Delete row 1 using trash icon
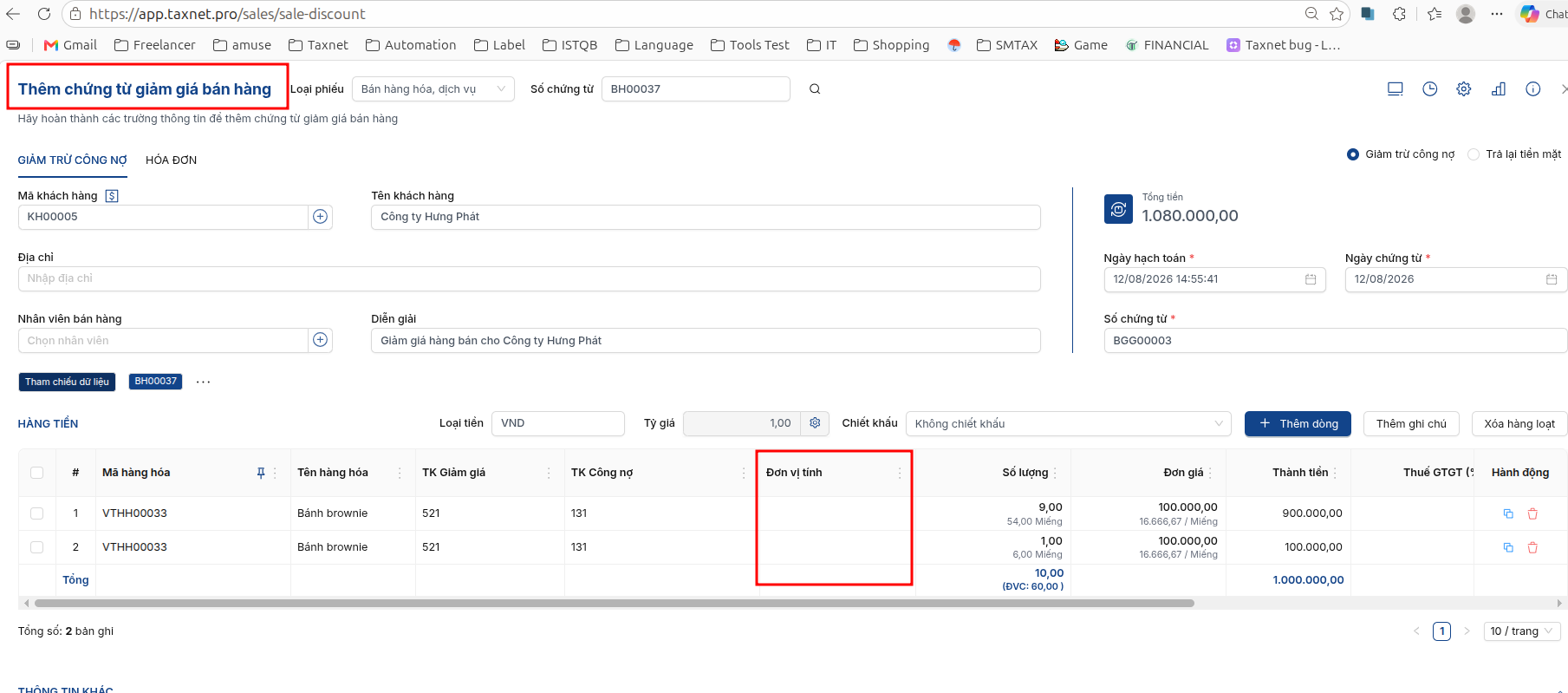Viewport: 1568px width, 693px height. [1532, 513]
